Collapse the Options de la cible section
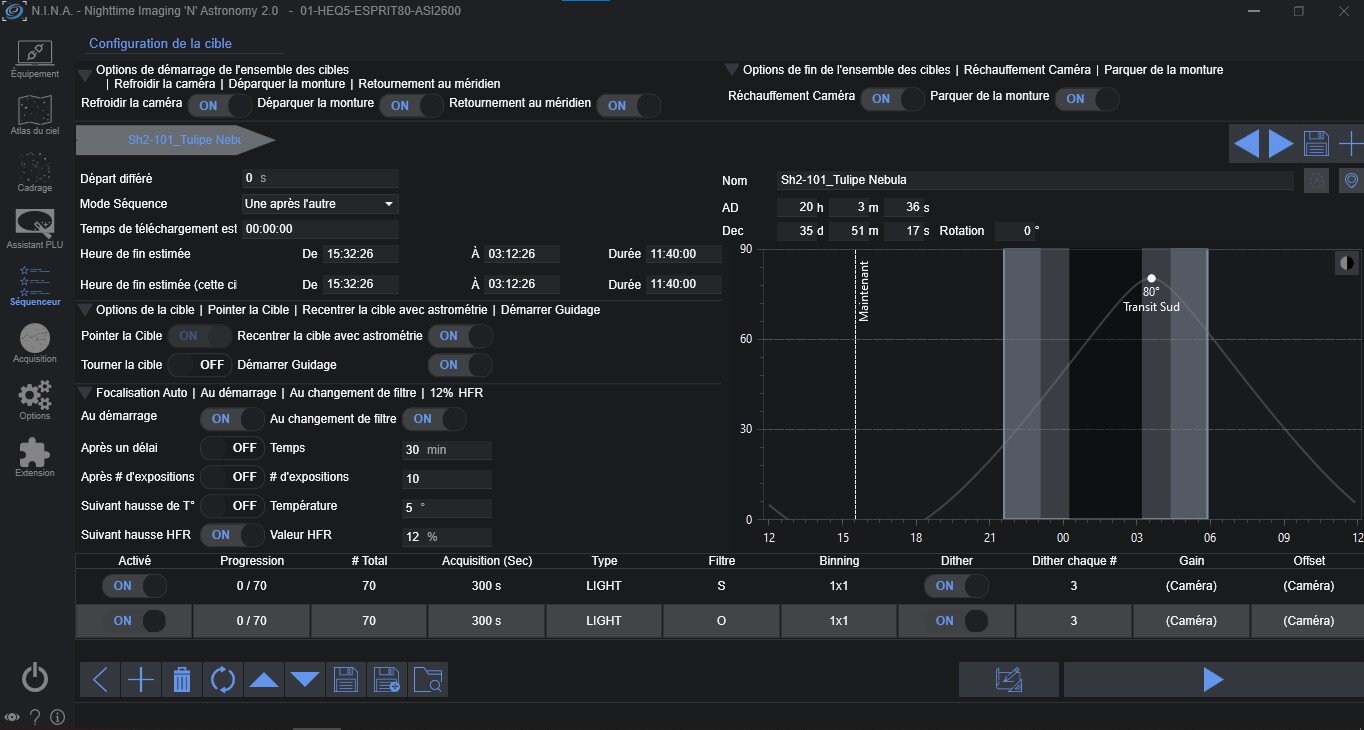 [86, 310]
